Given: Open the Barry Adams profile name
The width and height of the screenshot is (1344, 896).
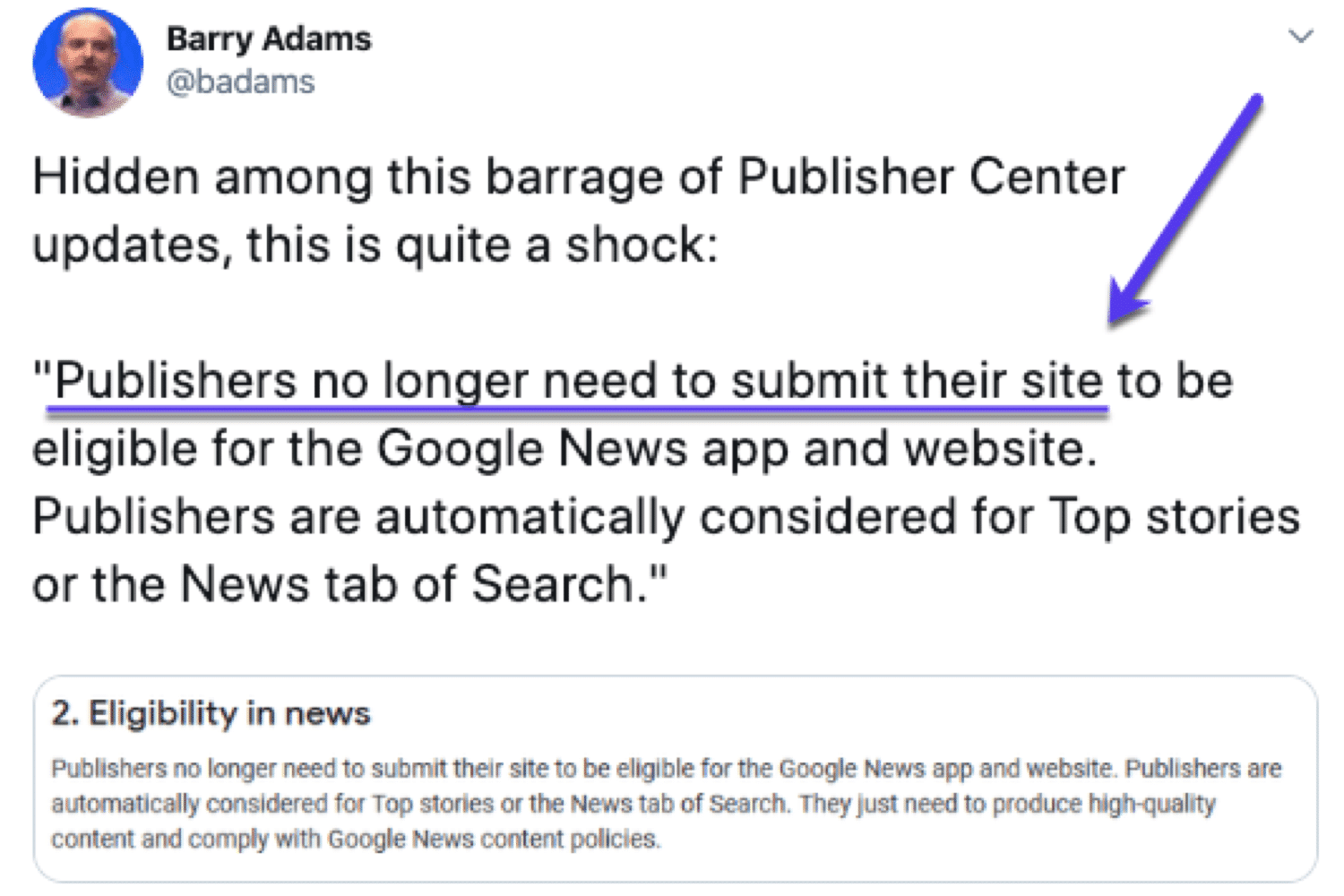Looking at the screenshot, I should click(x=268, y=38).
